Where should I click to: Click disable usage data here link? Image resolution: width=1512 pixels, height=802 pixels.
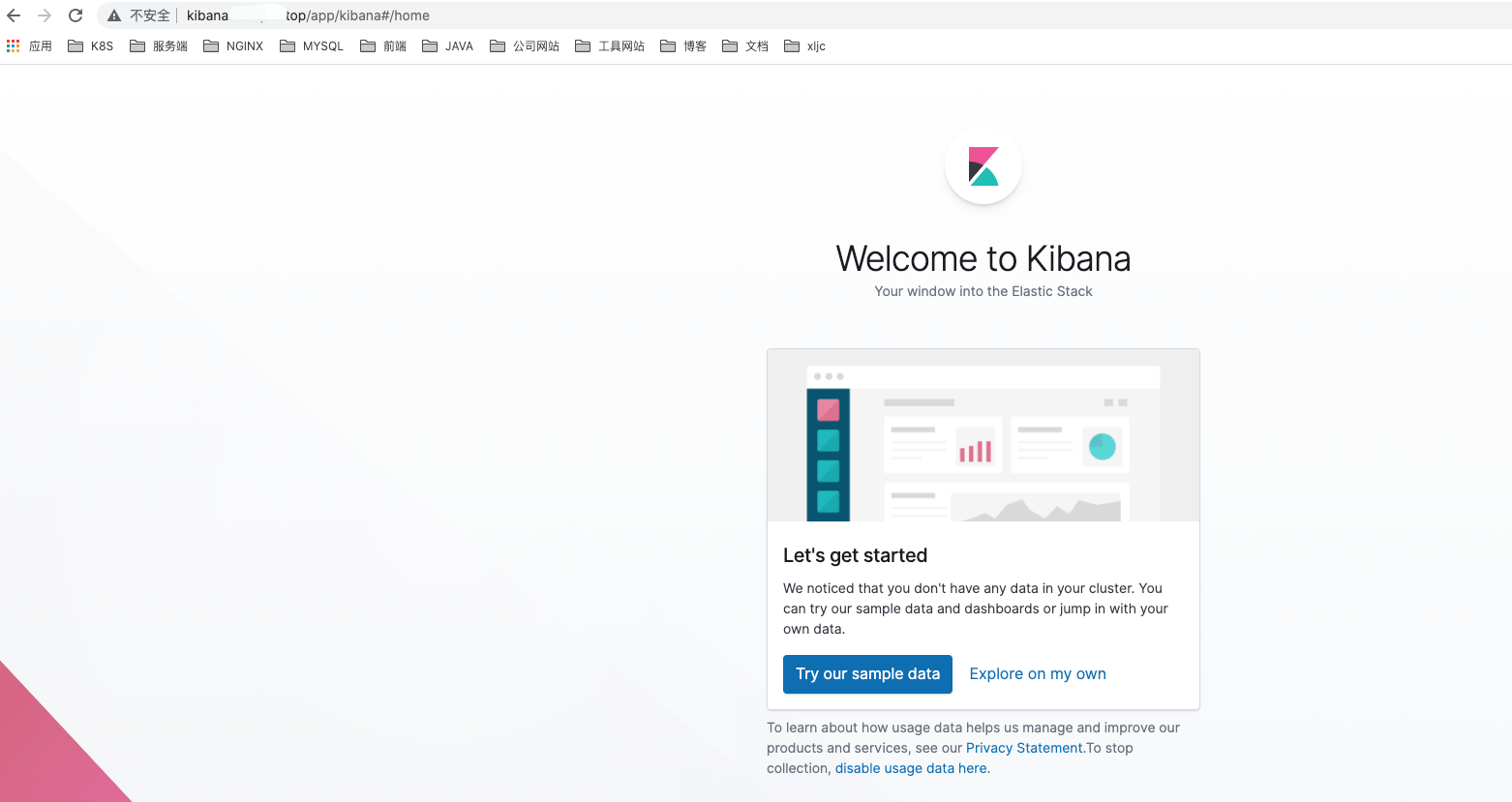[911, 768]
